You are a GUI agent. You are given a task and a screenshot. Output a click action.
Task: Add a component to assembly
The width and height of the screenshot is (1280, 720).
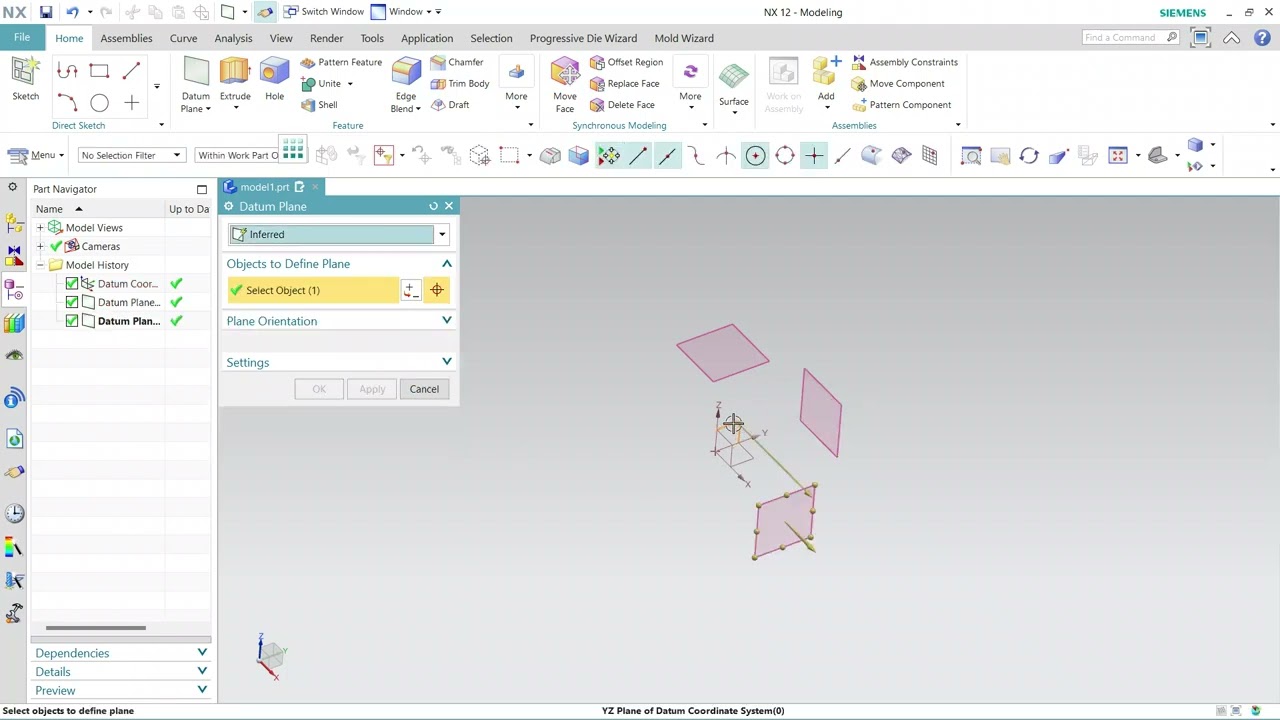826,80
